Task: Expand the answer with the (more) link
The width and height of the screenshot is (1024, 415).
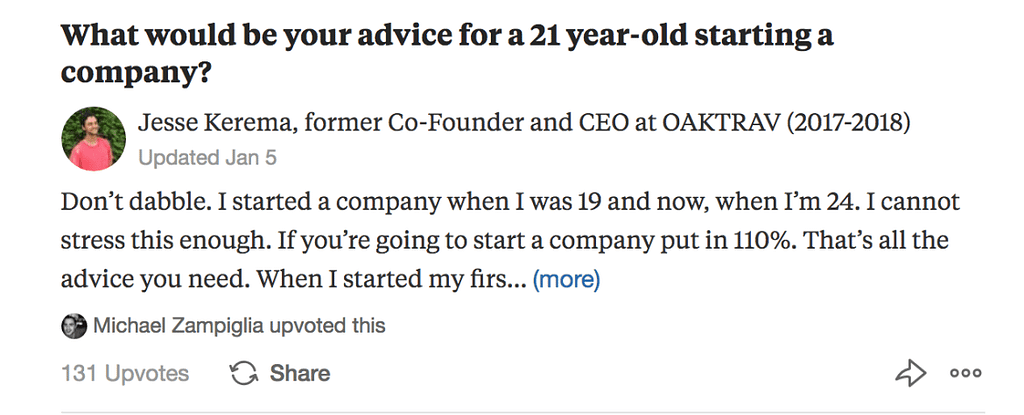Action: (x=566, y=279)
